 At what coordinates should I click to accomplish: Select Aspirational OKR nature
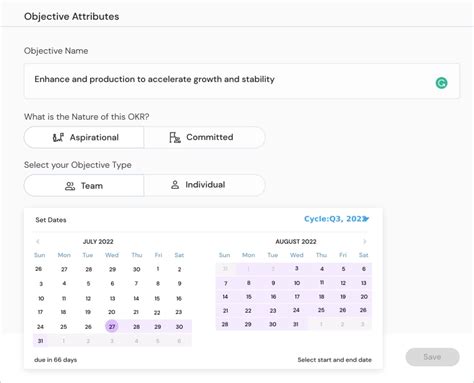click(84, 137)
